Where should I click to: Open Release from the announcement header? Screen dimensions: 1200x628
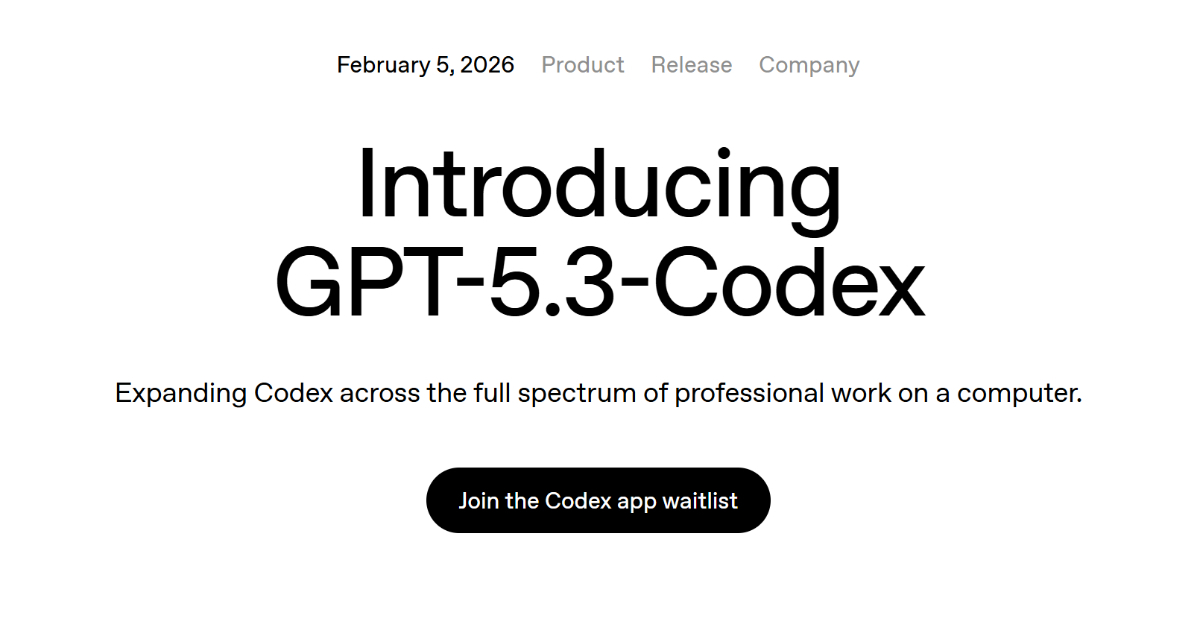click(691, 65)
